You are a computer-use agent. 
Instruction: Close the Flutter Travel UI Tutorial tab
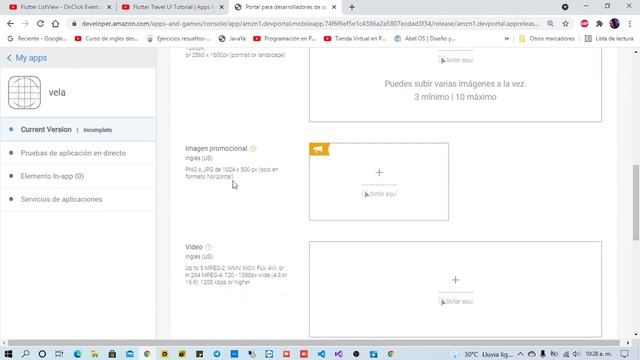click(222, 7)
